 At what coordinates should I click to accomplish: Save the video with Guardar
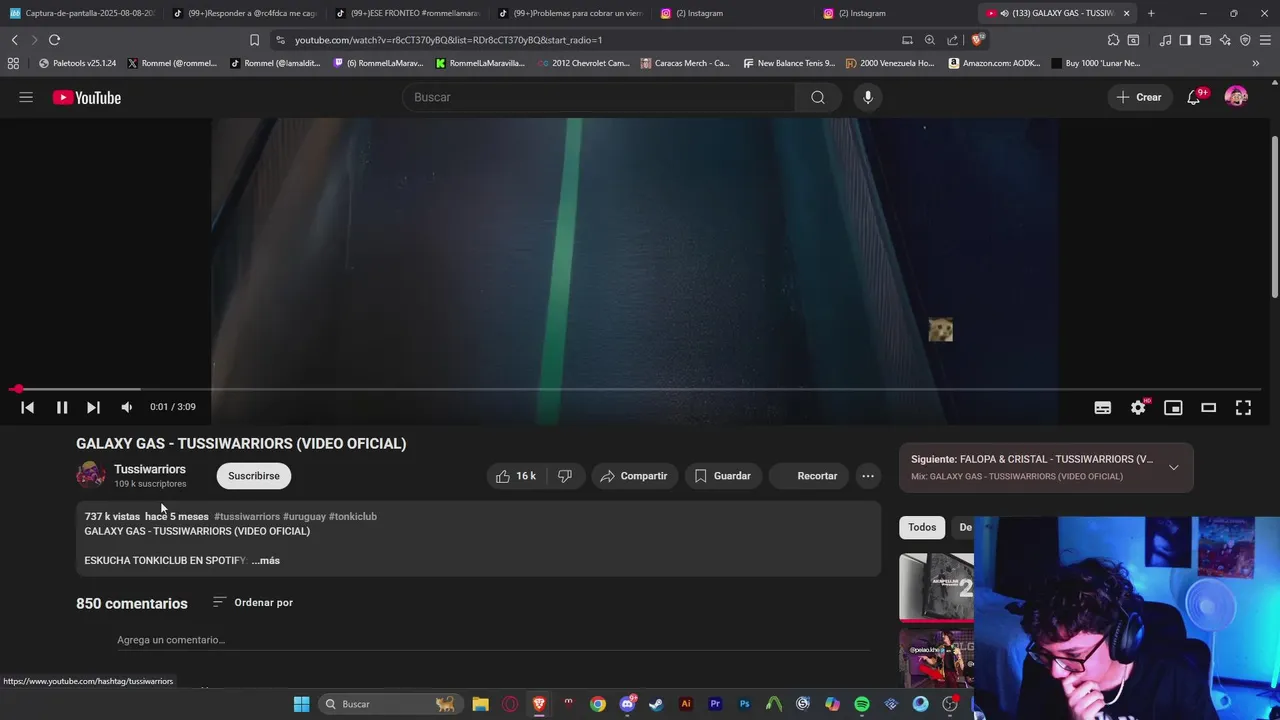723,476
